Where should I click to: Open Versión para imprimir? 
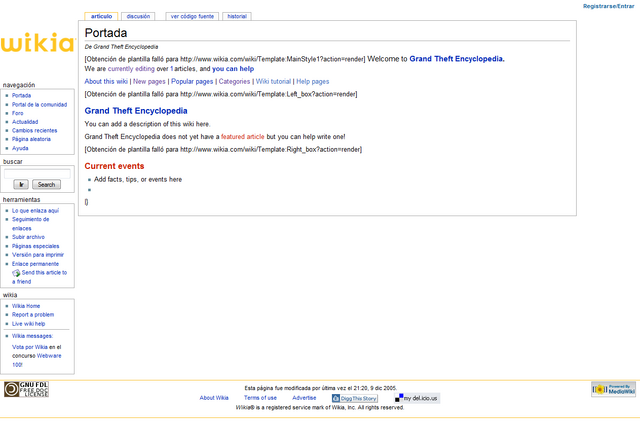38,255
